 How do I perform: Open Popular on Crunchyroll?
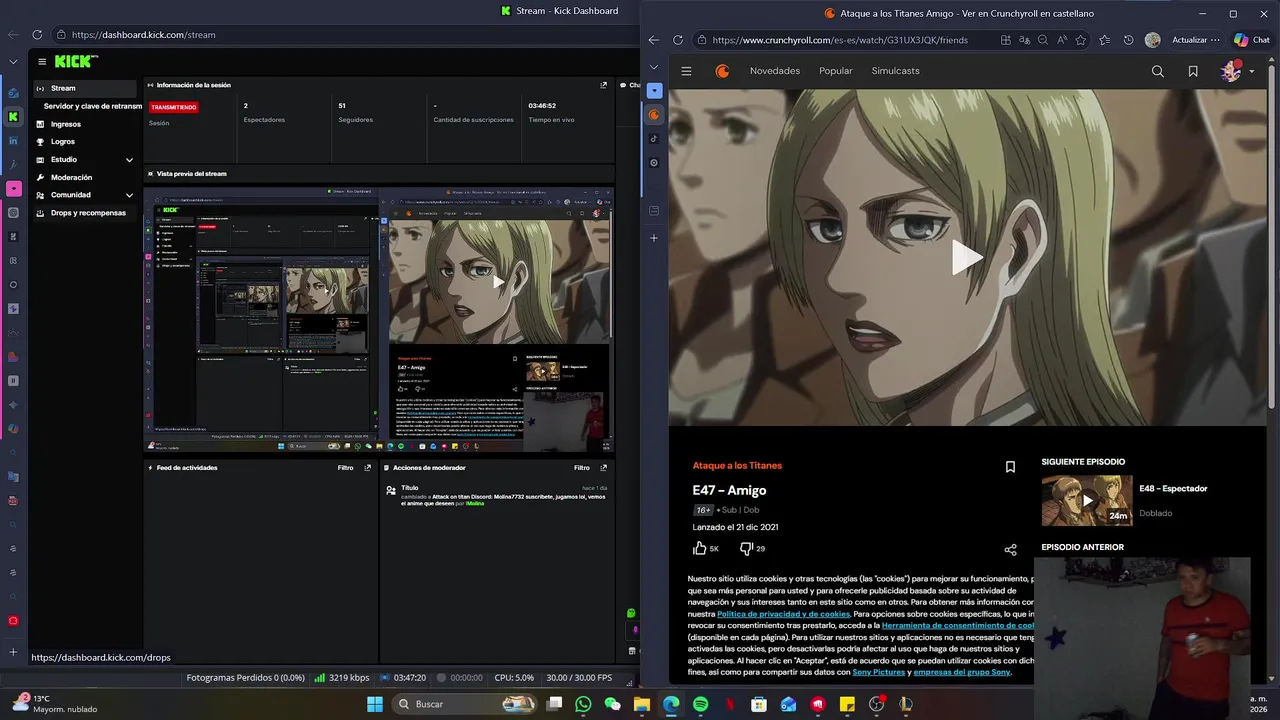(836, 71)
